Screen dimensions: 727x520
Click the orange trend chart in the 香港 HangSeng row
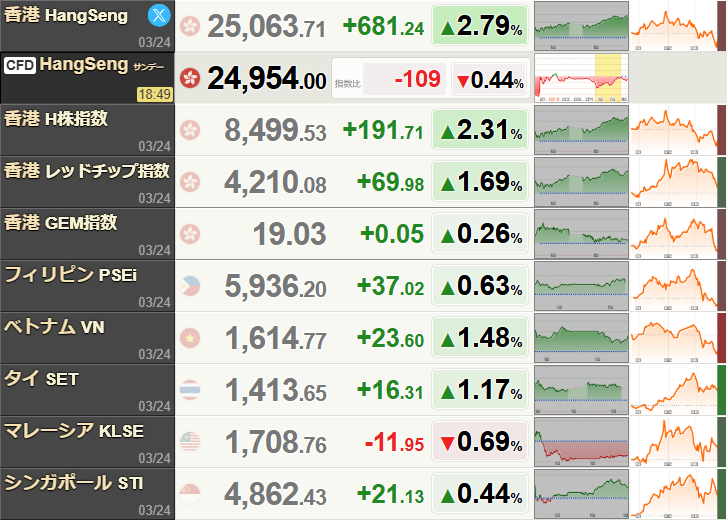674,26
